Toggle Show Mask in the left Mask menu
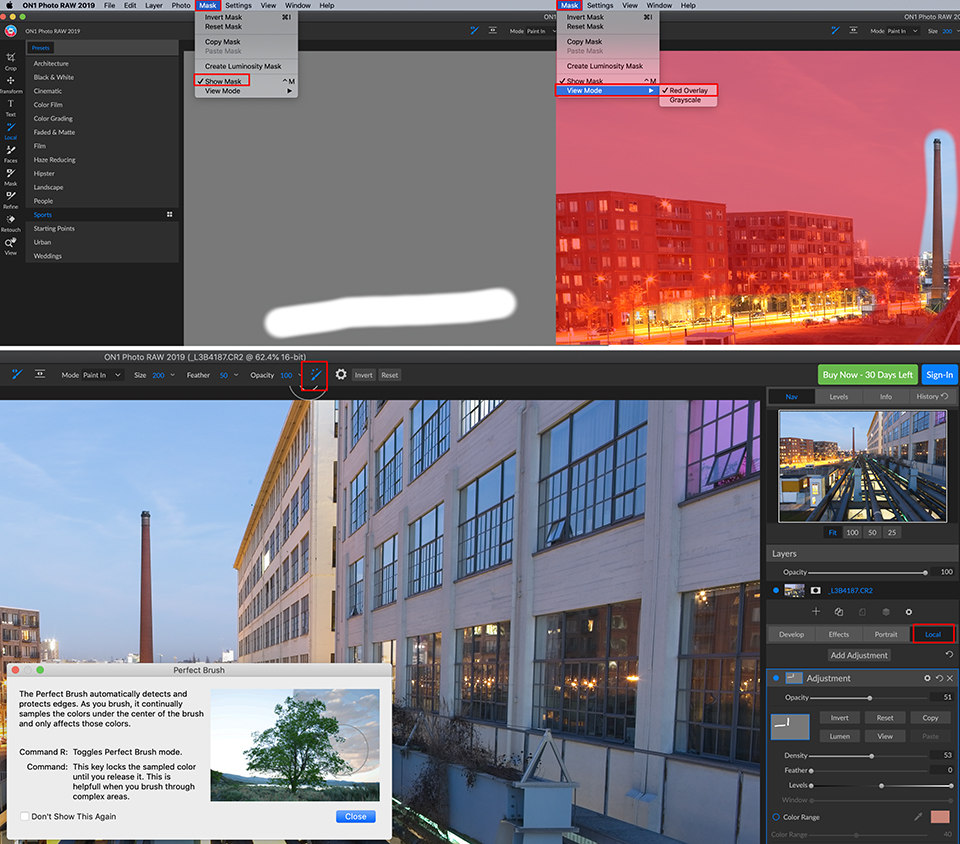This screenshot has width=960, height=844. [222, 81]
